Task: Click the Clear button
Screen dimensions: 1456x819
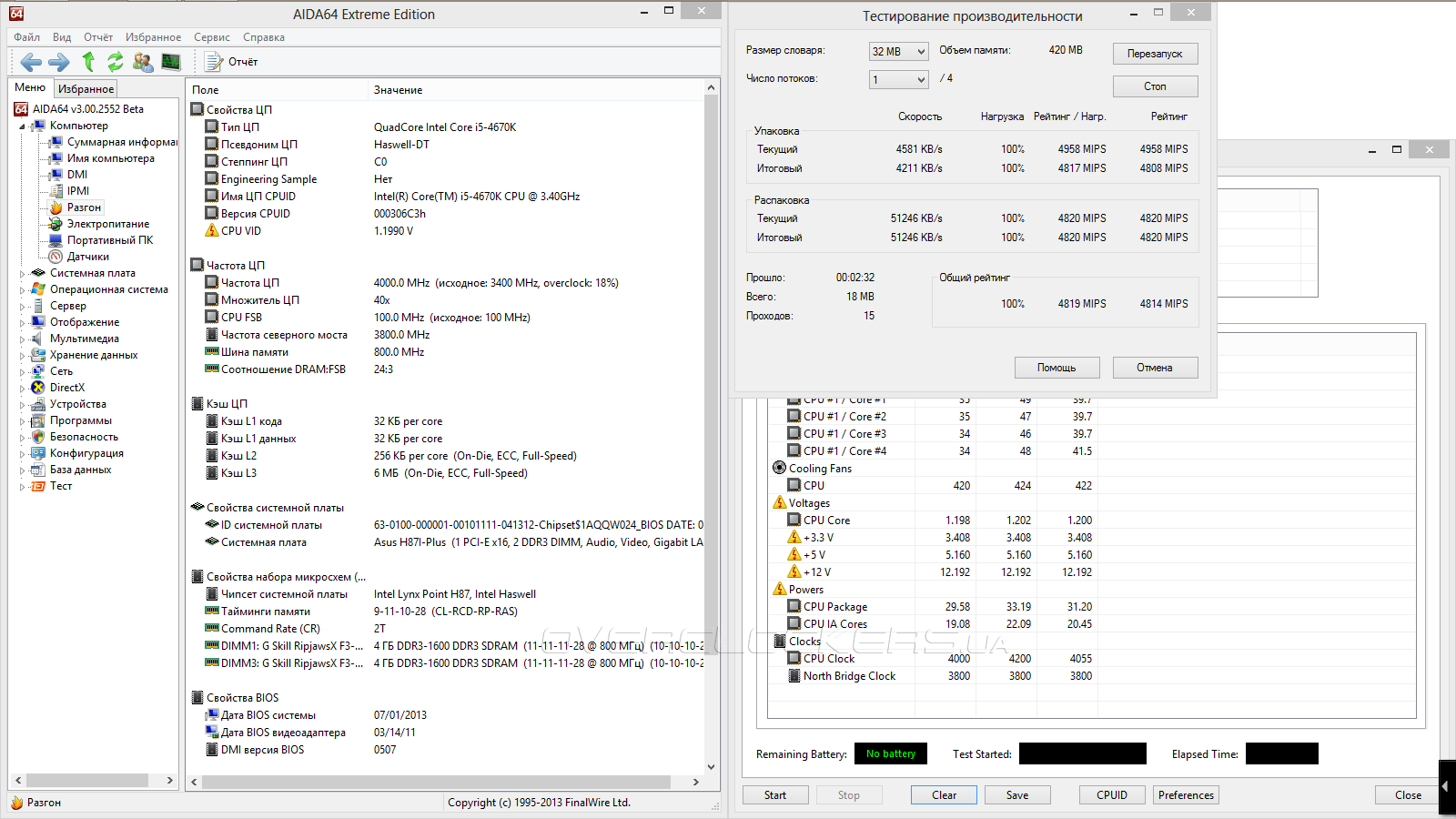Action: pos(945,795)
